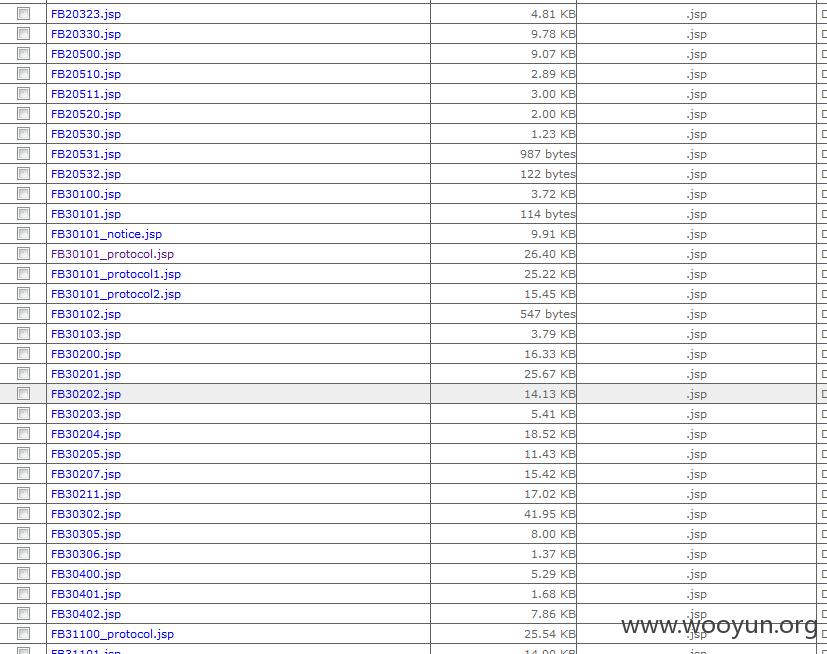Open FB20520.jsp
This screenshot has width=827, height=654.
tap(86, 114)
